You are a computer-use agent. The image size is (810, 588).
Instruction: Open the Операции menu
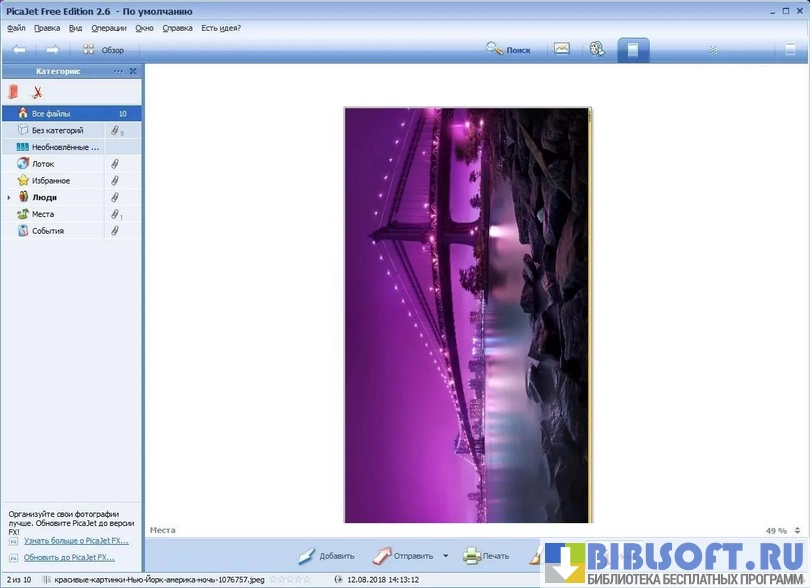point(110,28)
